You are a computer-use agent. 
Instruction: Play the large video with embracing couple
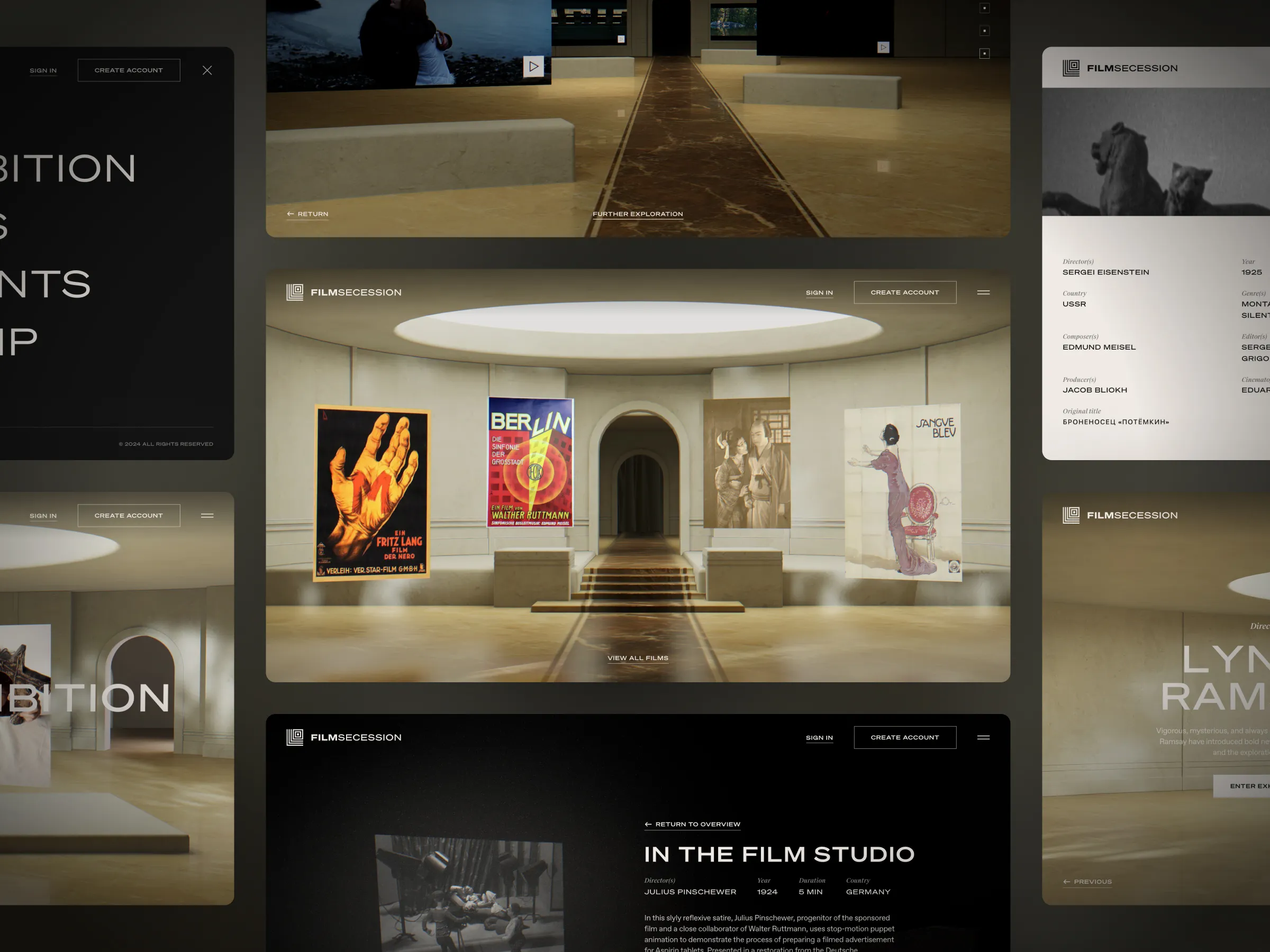point(533,67)
